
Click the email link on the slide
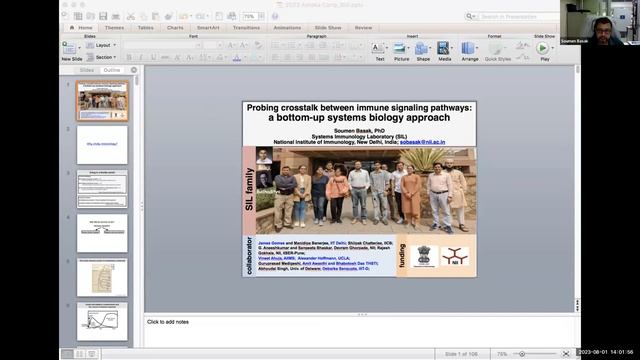click(422, 142)
